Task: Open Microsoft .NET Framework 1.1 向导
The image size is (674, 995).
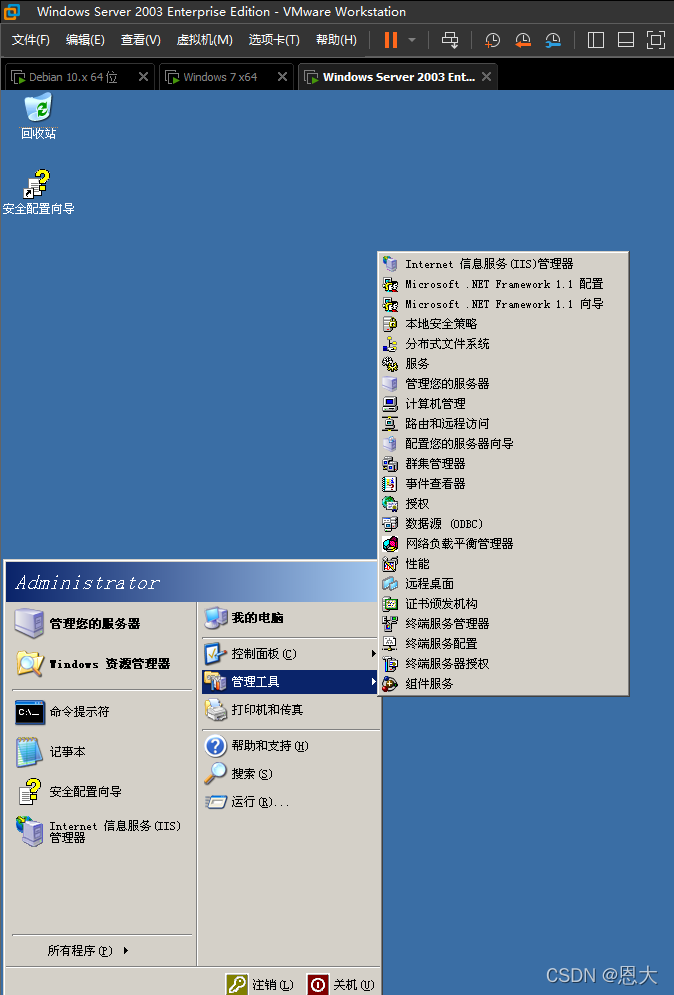Action: point(503,304)
